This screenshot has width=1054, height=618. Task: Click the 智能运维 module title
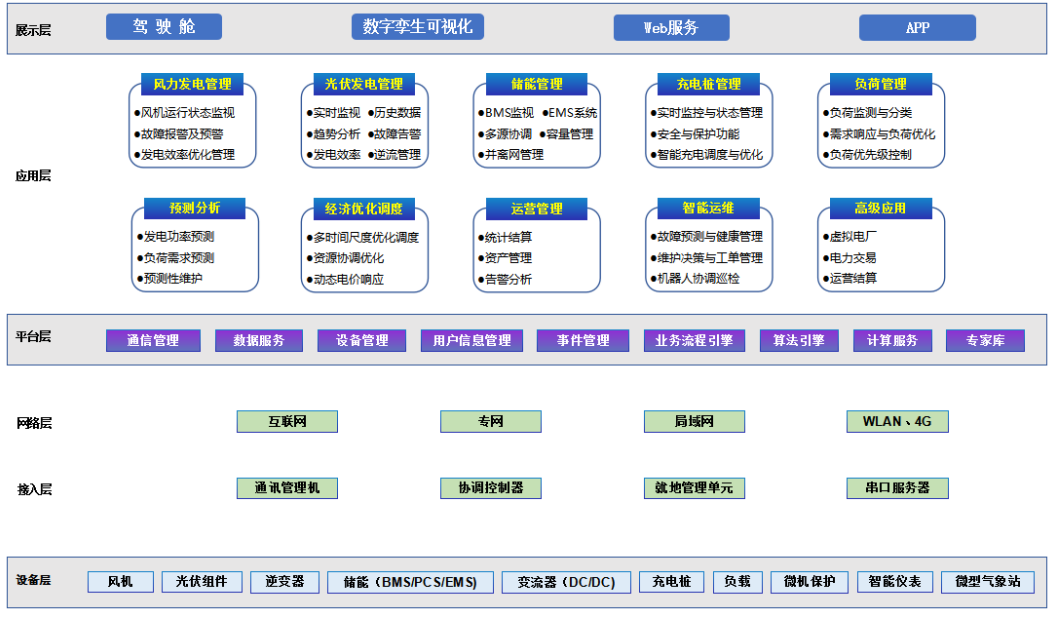tap(708, 208)
